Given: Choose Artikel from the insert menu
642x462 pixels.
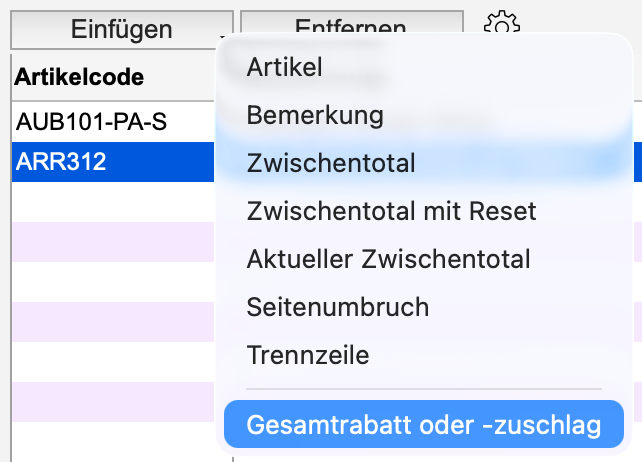Looking at the screenshot, I should click(x=285, y=68).
